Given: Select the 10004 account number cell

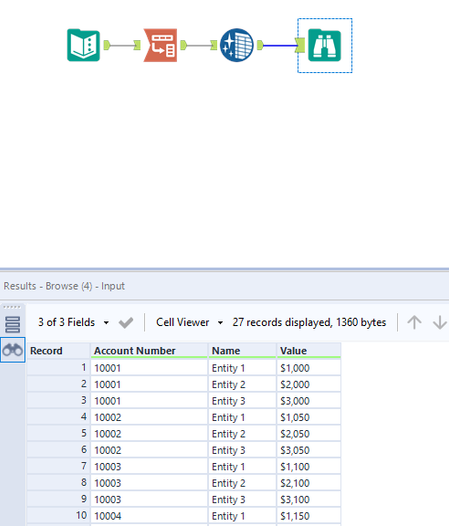Looking at the screenshot, I should coord(149,516).
